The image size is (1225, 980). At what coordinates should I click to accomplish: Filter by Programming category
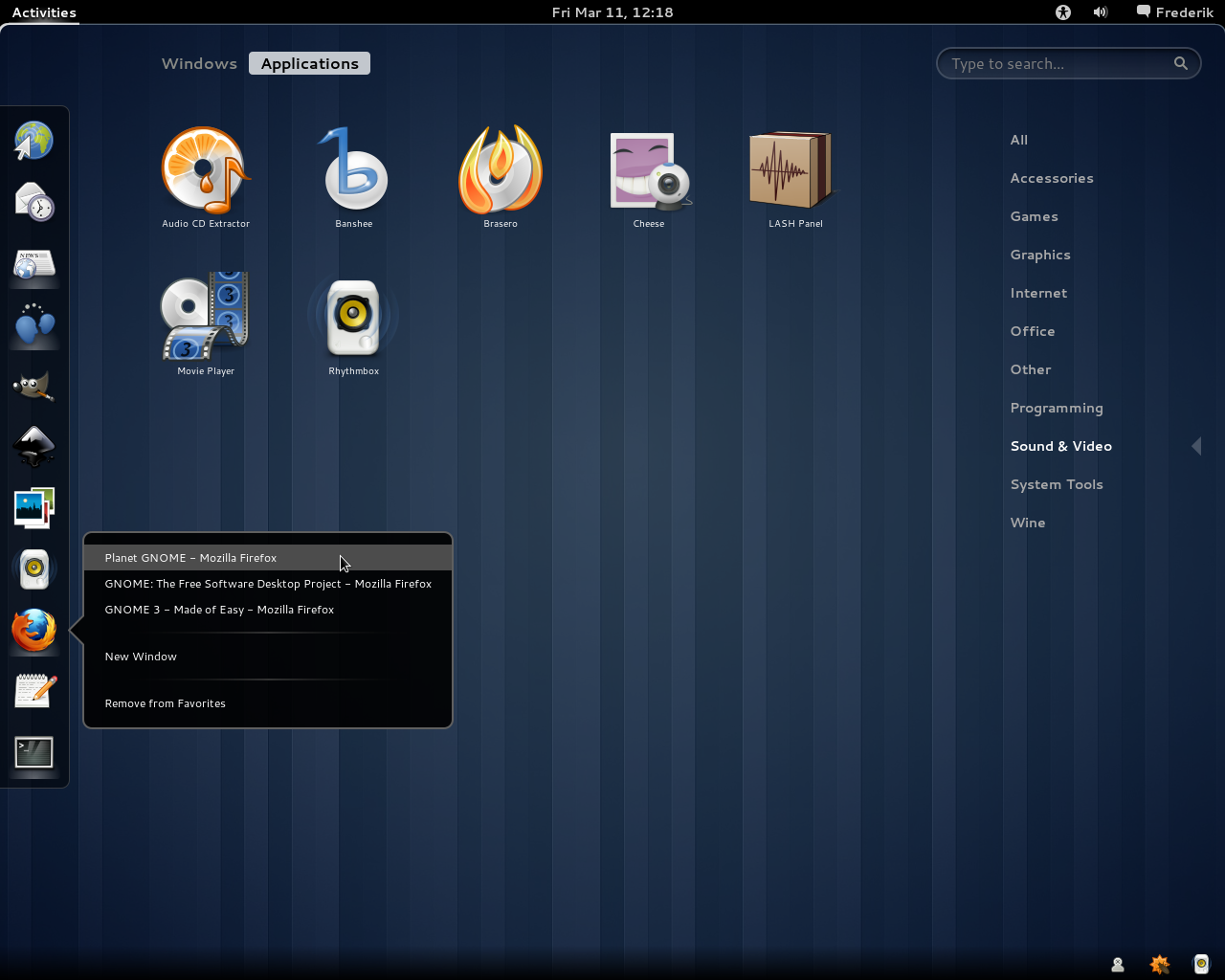1057,408
